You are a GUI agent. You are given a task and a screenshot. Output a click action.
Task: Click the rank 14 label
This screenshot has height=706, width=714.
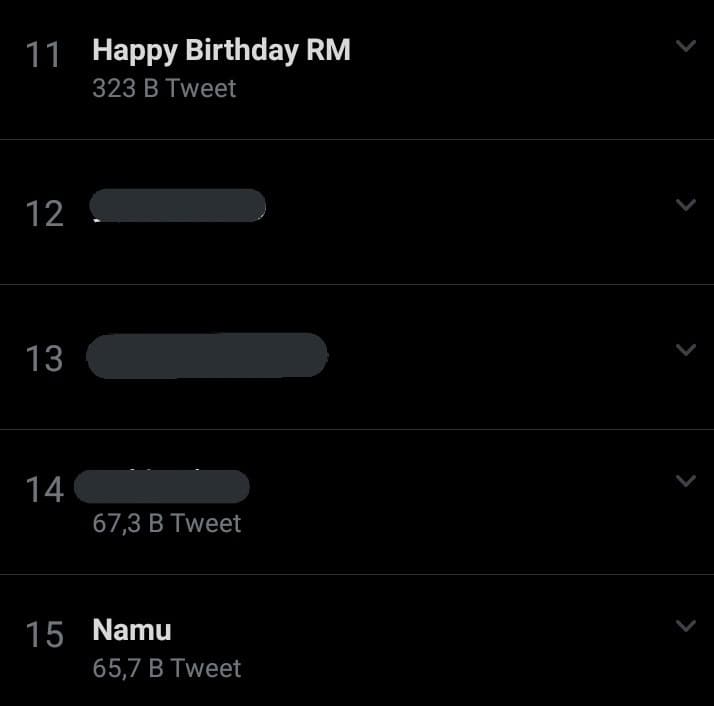tap(44, 490)
